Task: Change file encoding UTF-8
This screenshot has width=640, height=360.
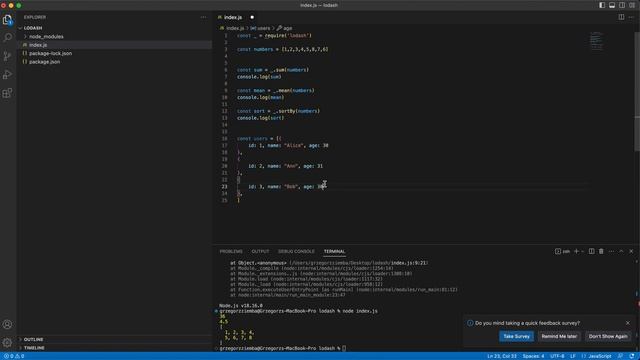Action: 557,356
